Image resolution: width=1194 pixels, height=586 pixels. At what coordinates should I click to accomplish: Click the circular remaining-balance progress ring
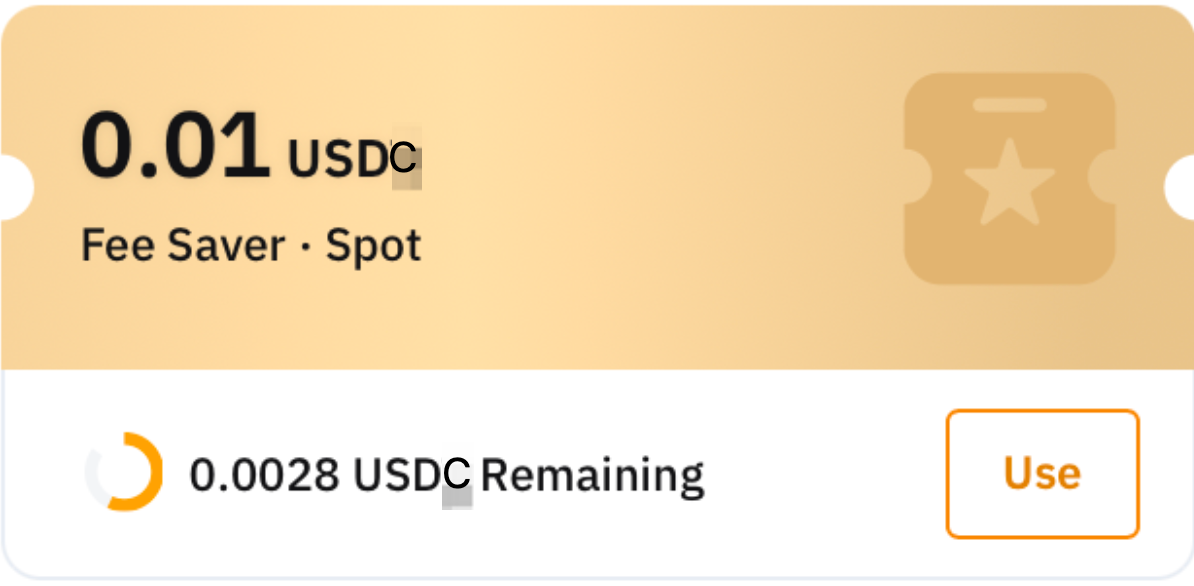[x=124, y=472]
